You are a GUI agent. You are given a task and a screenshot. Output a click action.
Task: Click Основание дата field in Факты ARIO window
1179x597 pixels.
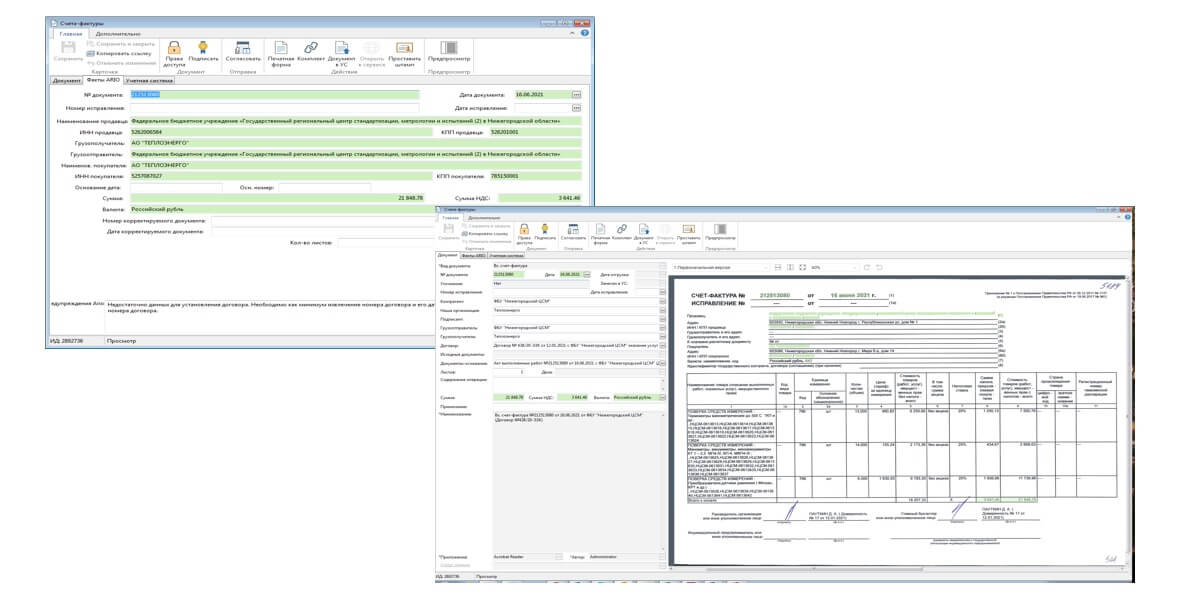click(x=176, y=187)
